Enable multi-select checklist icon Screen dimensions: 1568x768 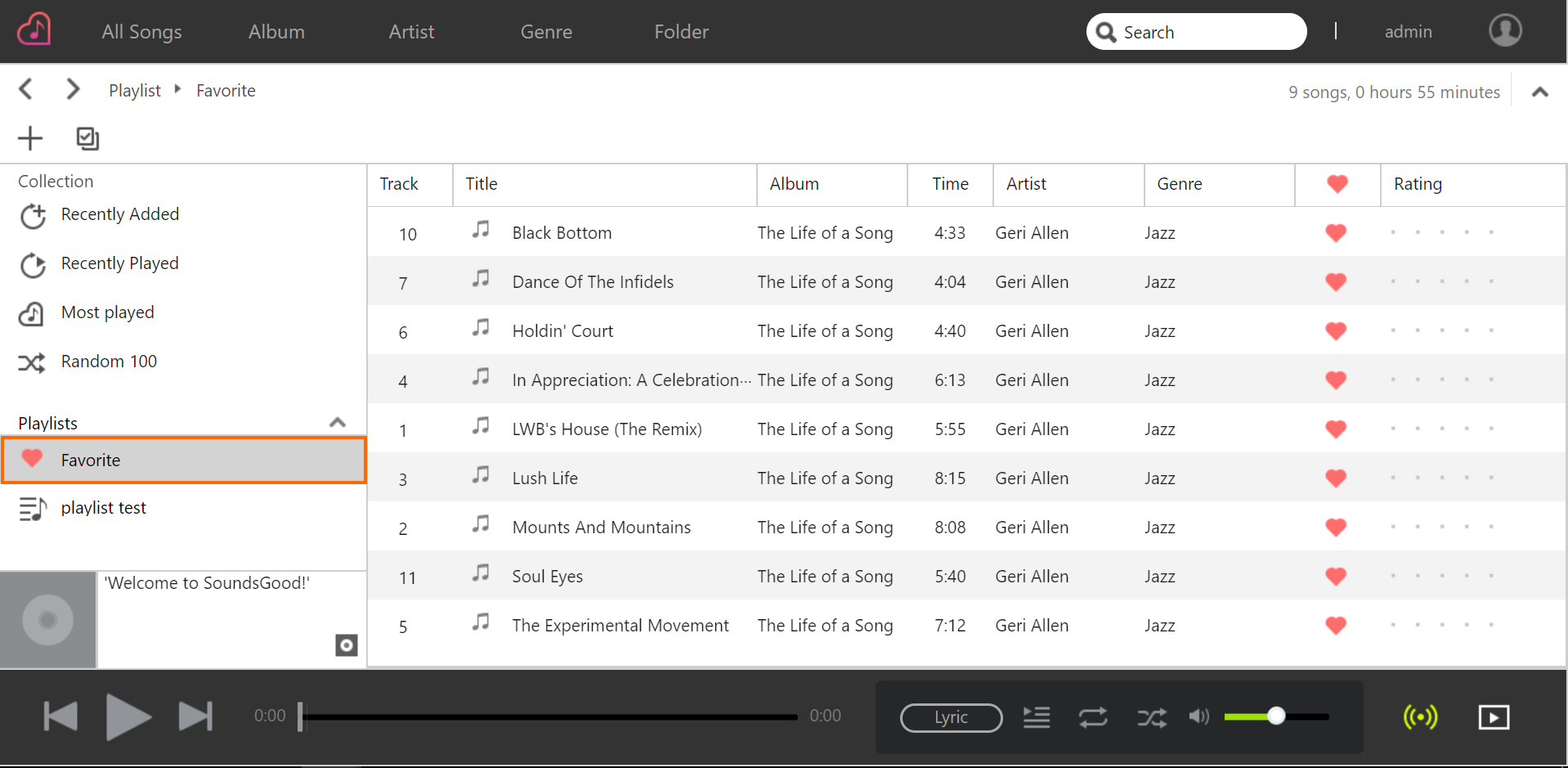tap(87, 138)
